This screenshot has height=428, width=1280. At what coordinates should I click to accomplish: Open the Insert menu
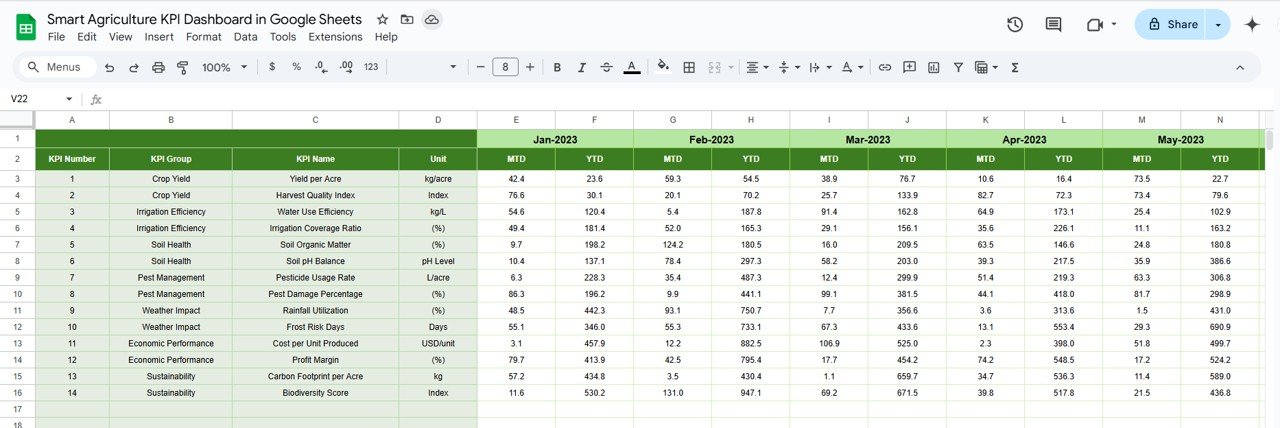[159, 37]
